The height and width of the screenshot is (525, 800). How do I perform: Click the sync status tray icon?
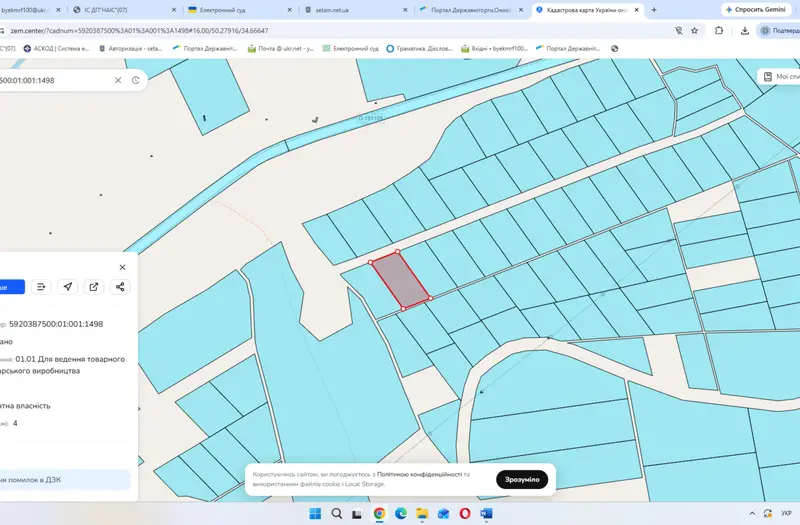click(x=767, y=513)
